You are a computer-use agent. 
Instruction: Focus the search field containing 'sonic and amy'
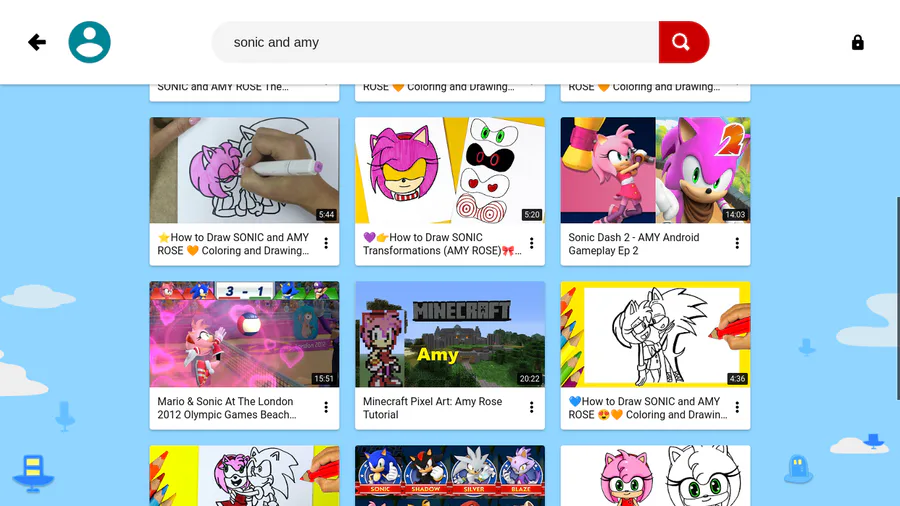435,42
